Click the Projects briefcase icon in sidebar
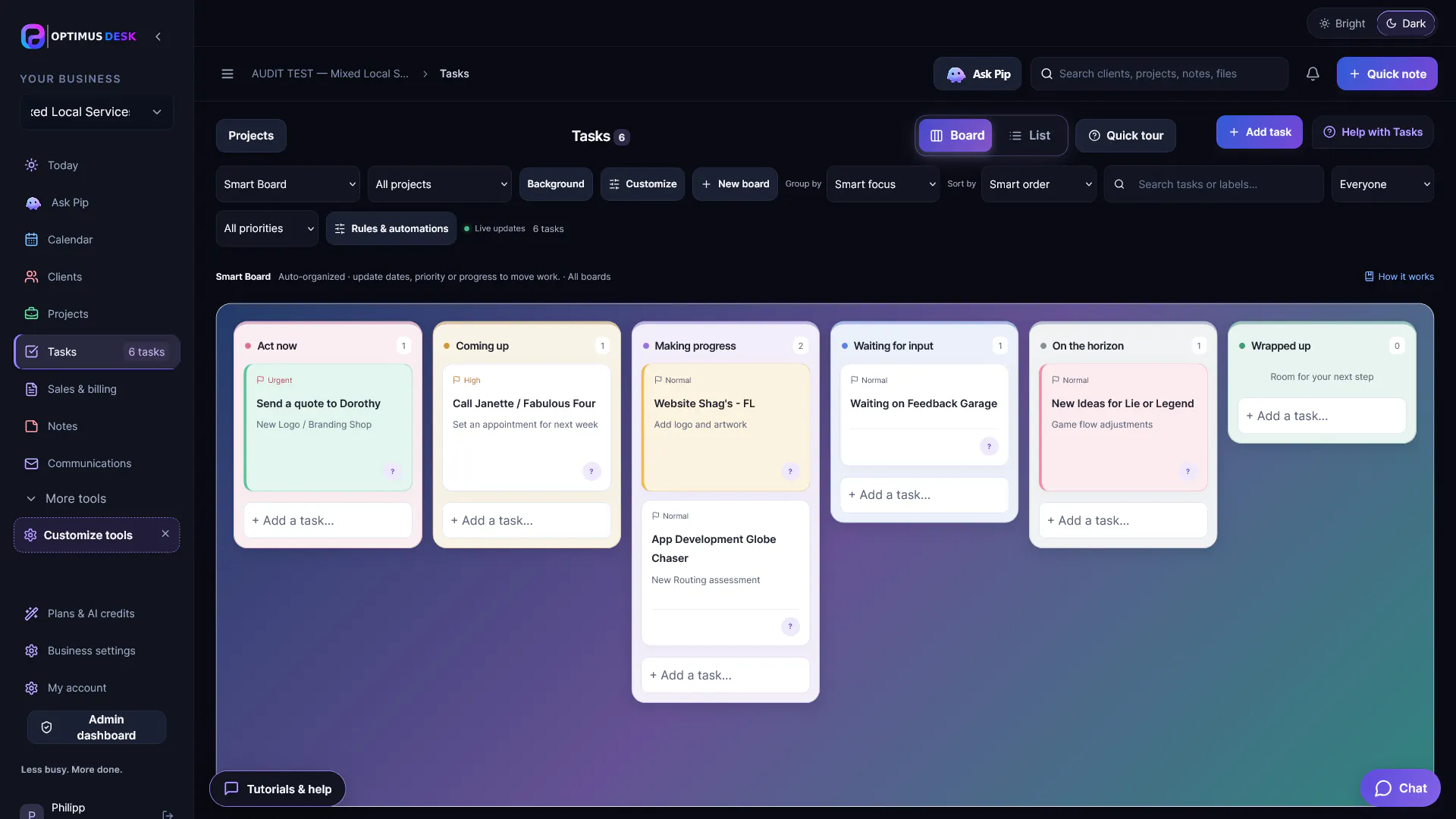 (31, 314)
